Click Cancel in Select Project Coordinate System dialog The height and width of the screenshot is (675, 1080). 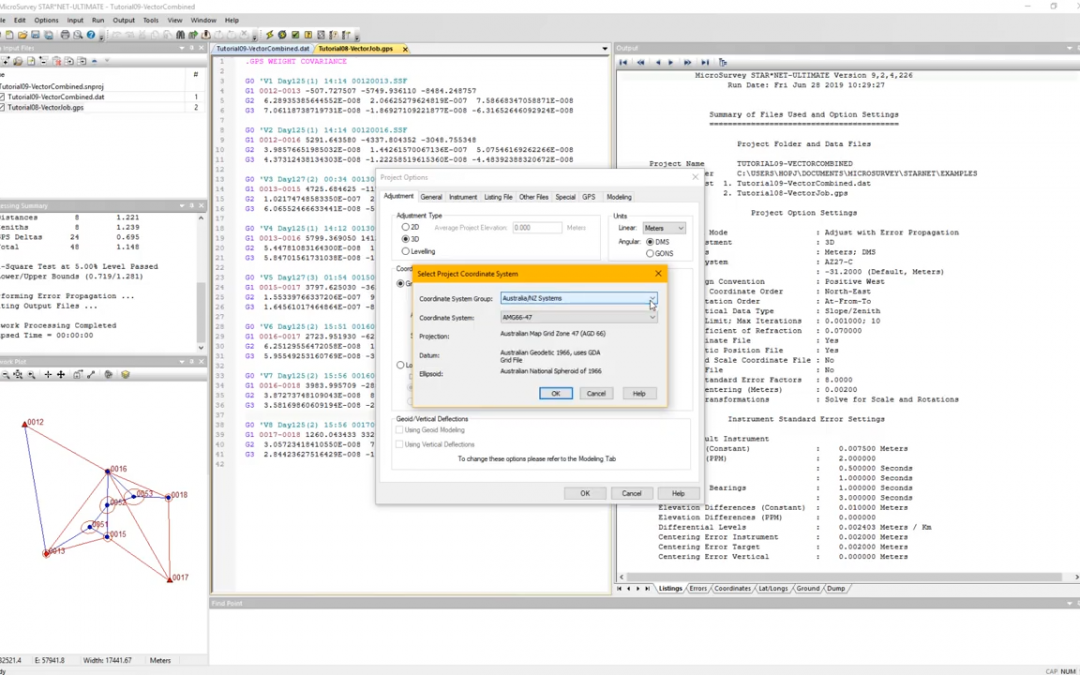596,393
